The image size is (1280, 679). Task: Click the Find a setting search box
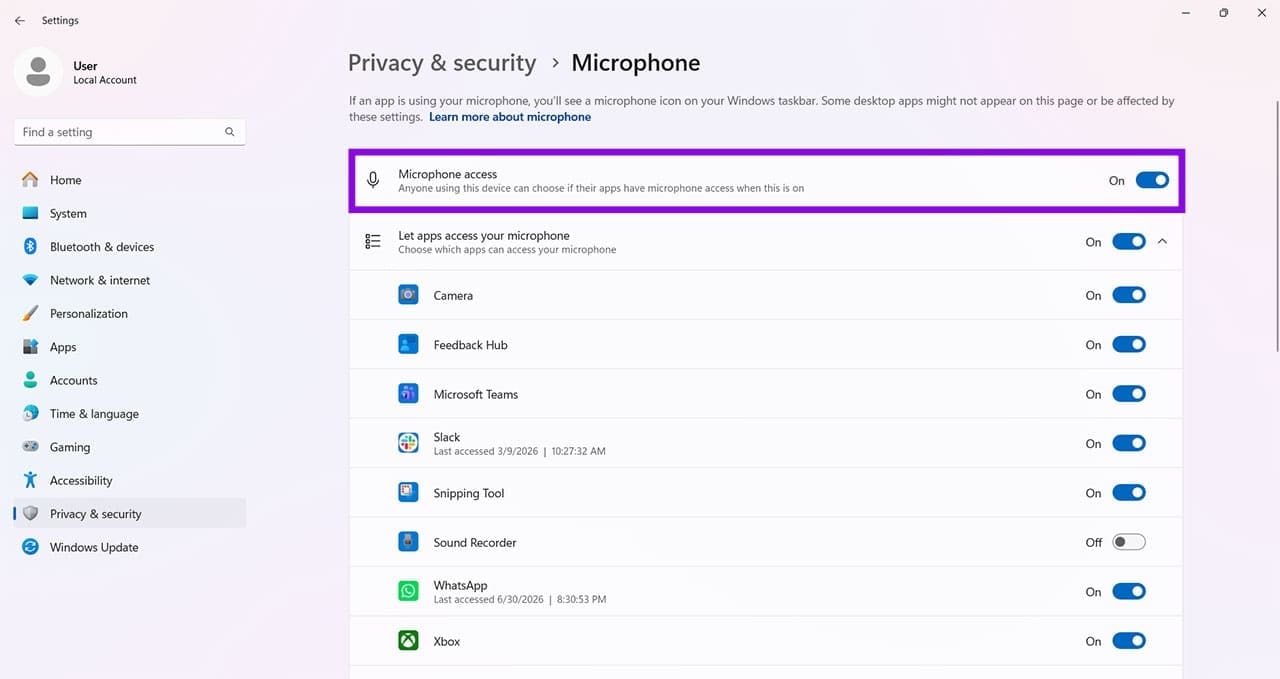pos(130,132)
